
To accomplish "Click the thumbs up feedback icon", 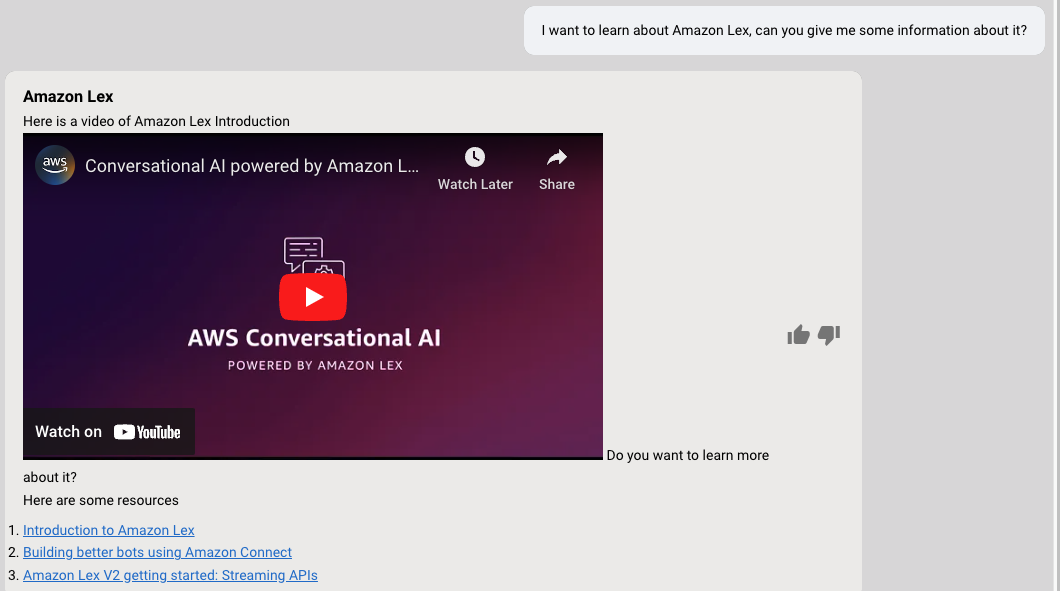I will 798,335.
